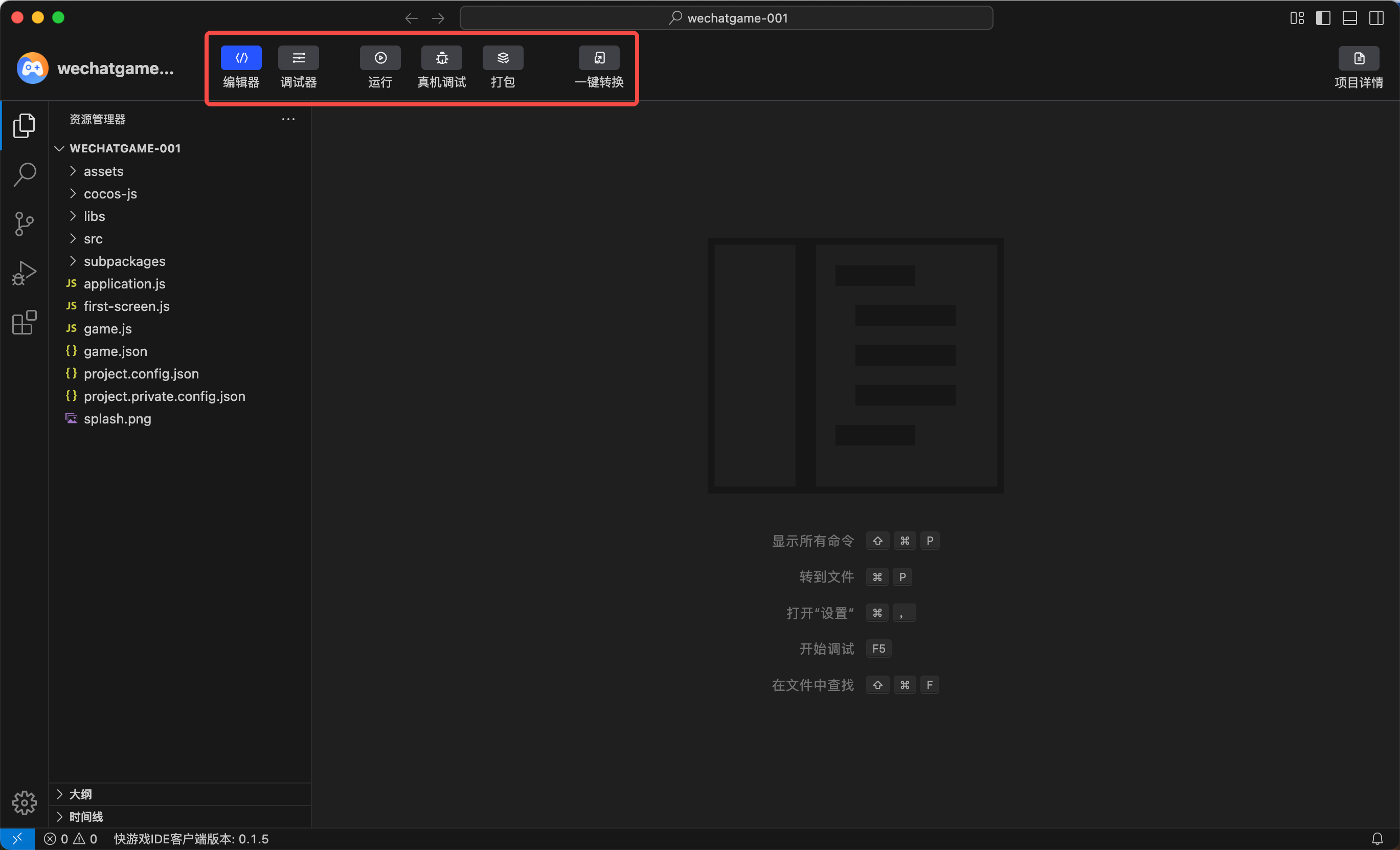Open the Source Control view

click(x=25, y=224)
